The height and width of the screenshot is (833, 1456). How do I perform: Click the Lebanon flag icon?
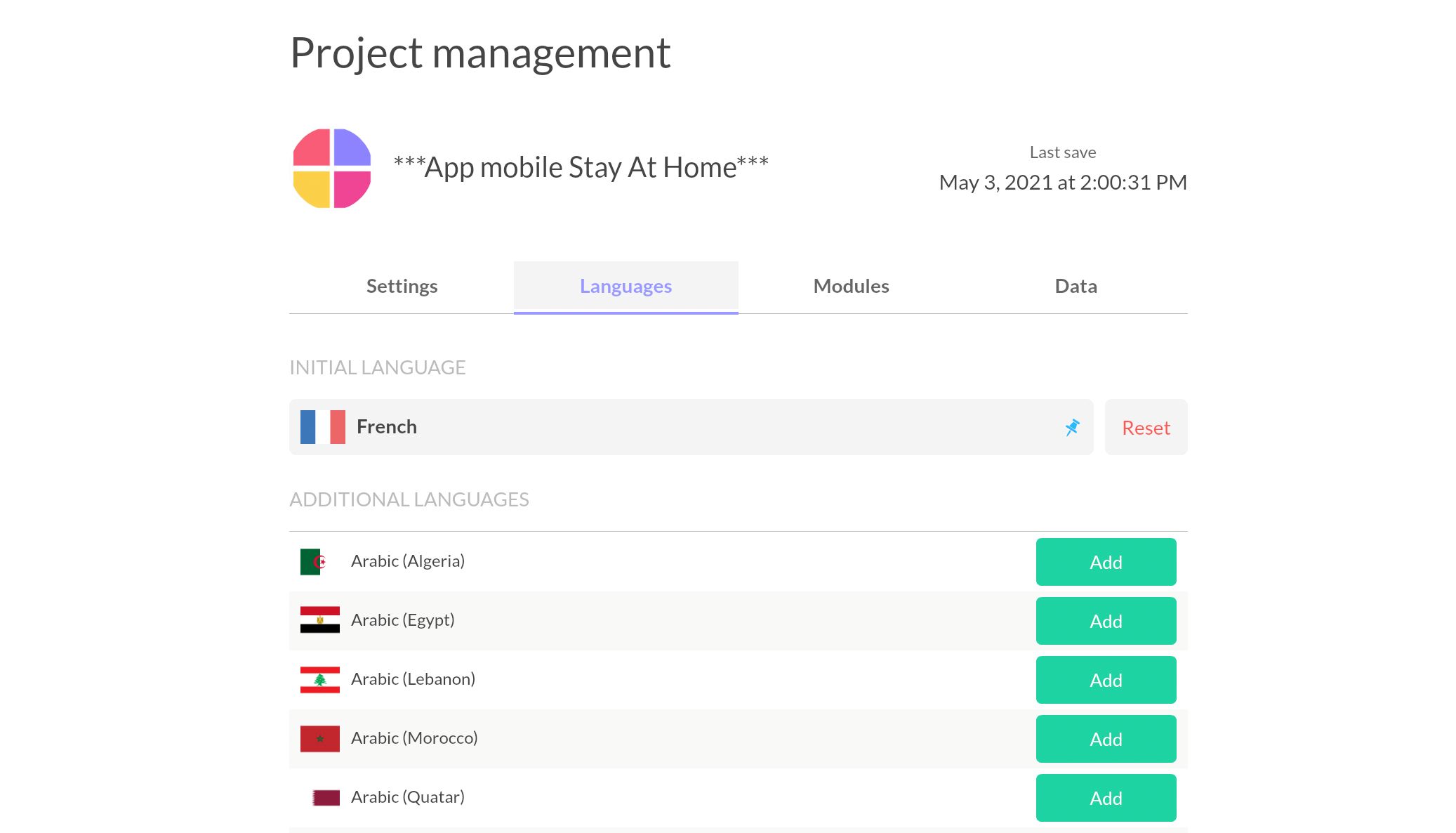(x=320, y=679)
